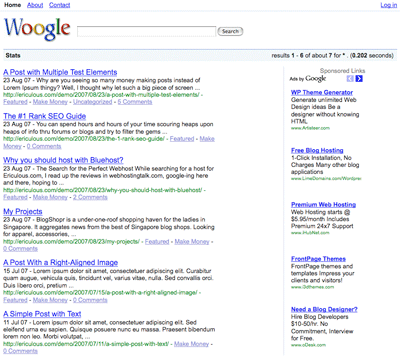Open the Contact page link
This screenshot has height=360, width=400.
click(59, 5)
